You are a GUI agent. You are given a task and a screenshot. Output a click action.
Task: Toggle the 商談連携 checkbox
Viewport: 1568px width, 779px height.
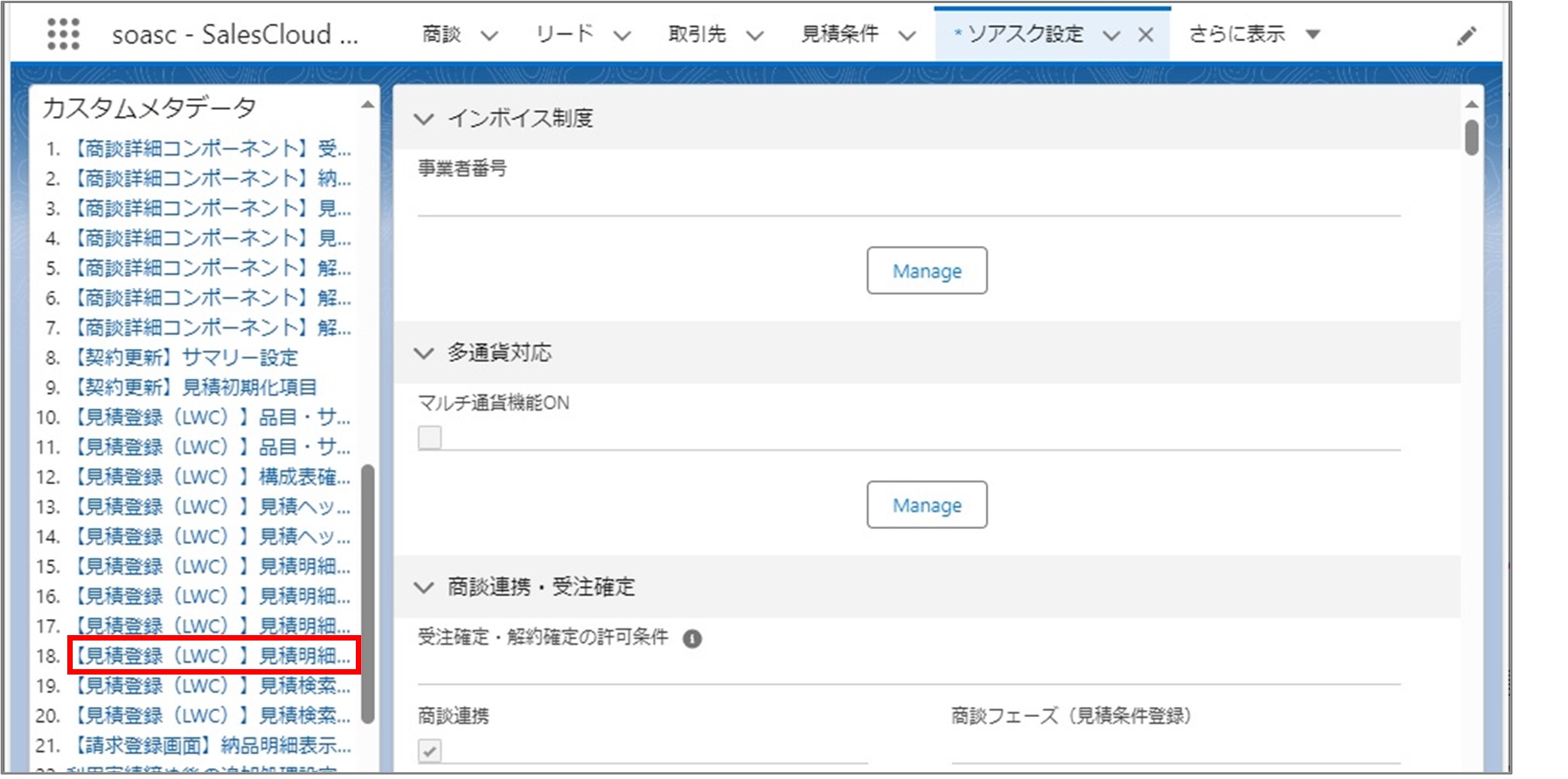pos(429,750)
